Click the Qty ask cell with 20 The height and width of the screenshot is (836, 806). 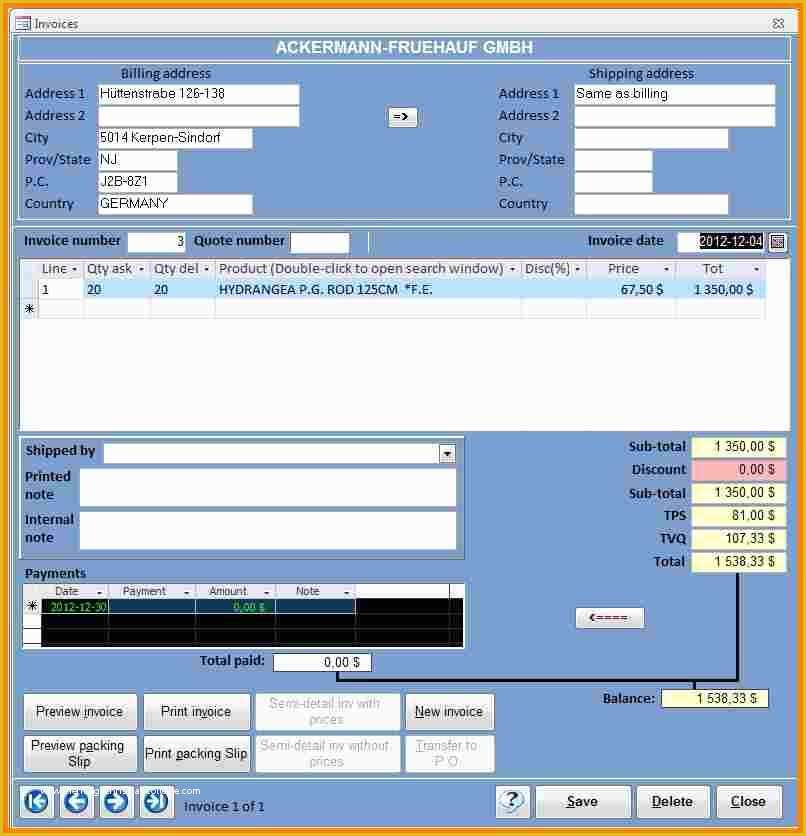[x=116, y=290]
